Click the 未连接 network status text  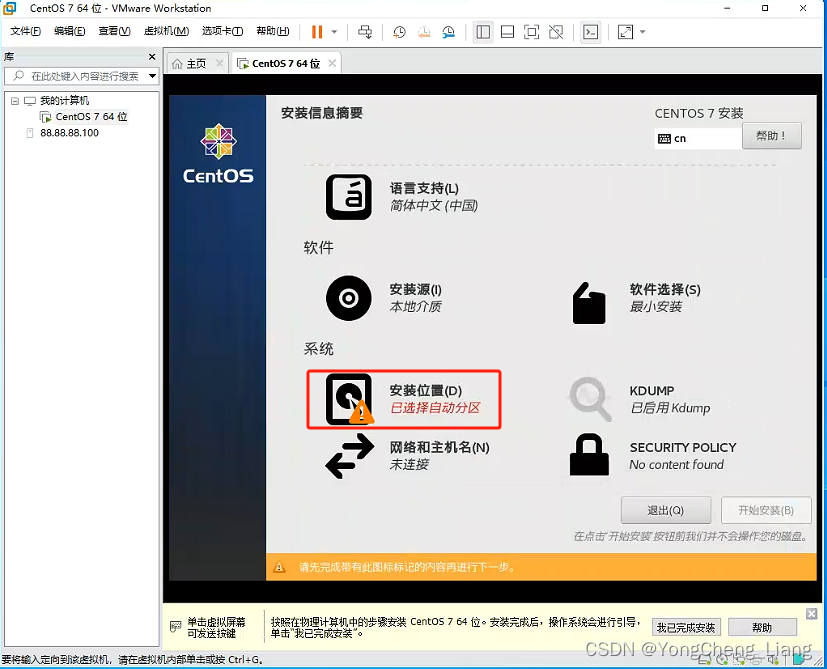pyautogui.click(x=409, y=465)
